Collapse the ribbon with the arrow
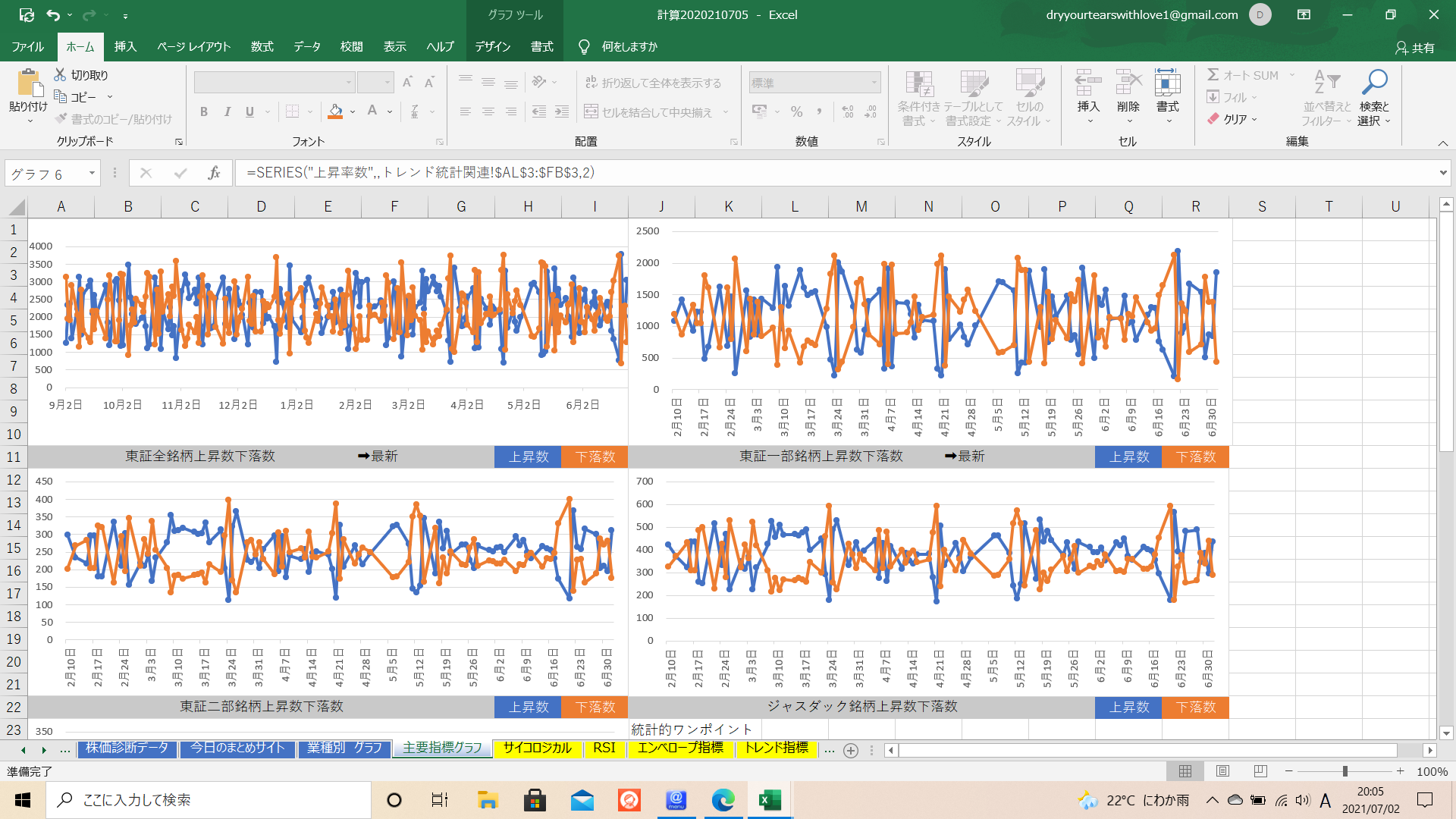Image resolution: width=1456 pixels, height=819 pixels. coord(1442,143)
